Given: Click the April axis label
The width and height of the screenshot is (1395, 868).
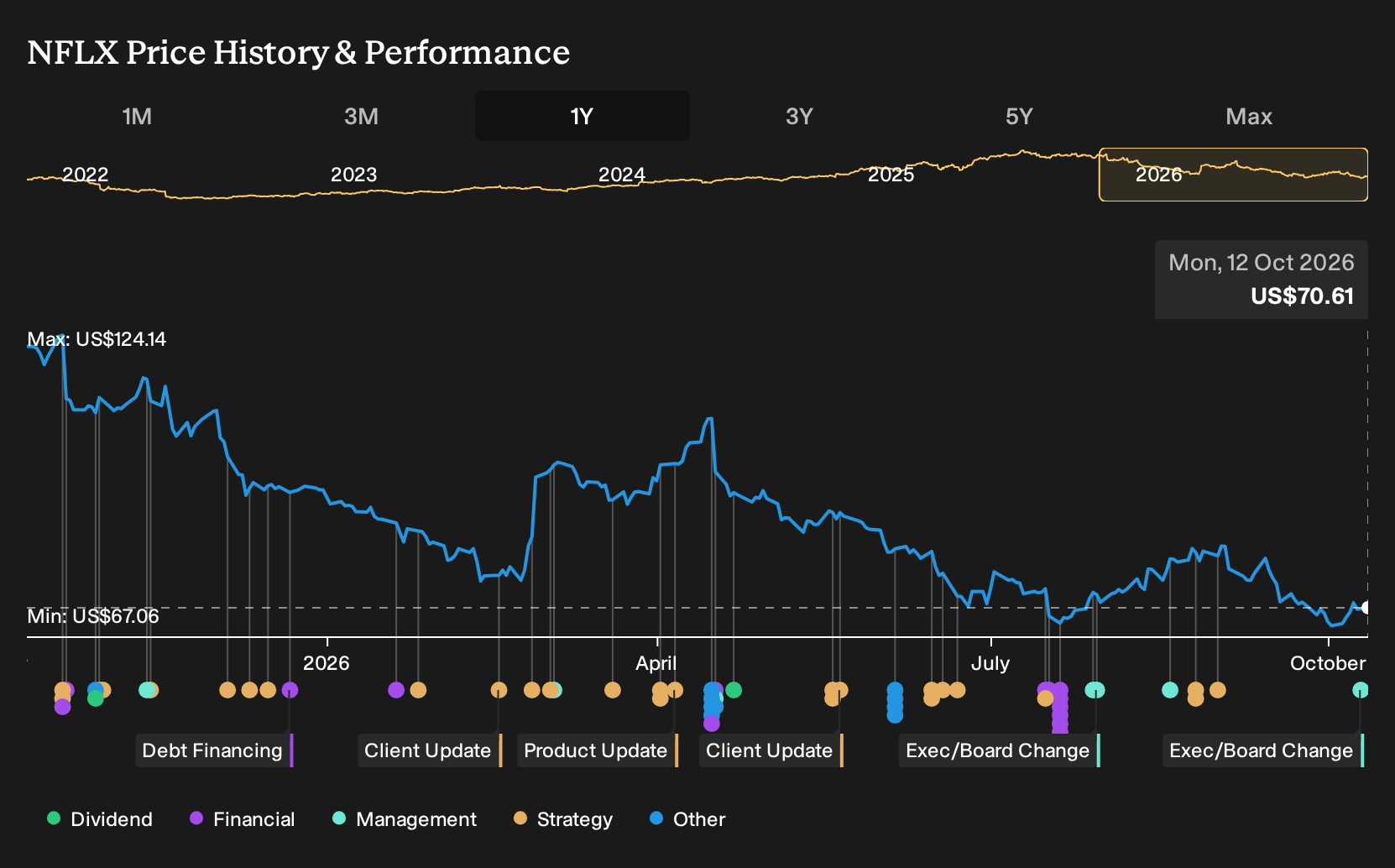Looking at the screenshot, I should coord(656,663).
